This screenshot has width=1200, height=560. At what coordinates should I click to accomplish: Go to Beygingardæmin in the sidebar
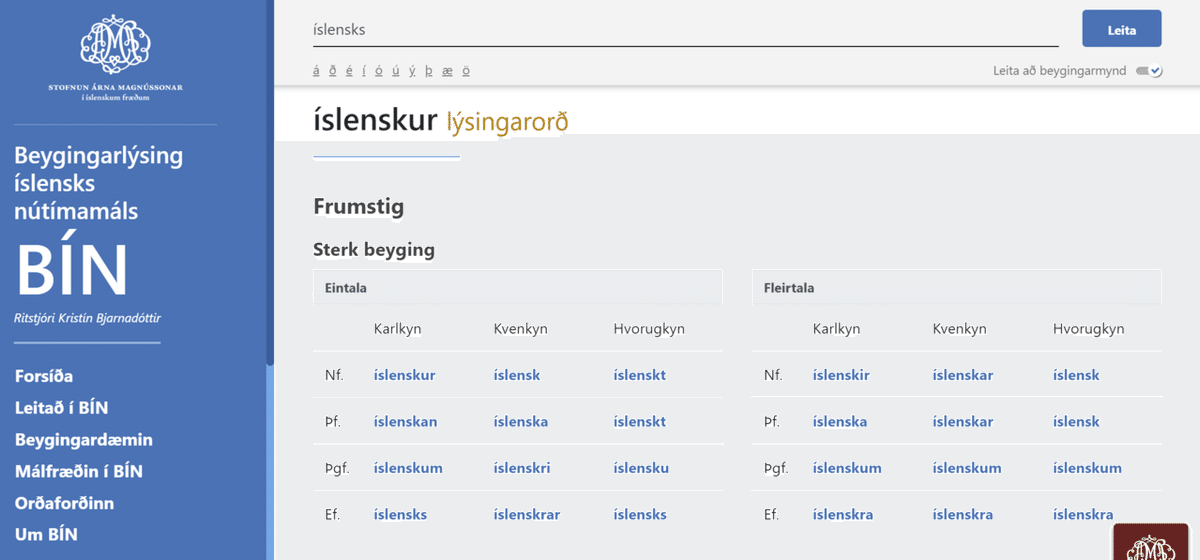[83, 440]
